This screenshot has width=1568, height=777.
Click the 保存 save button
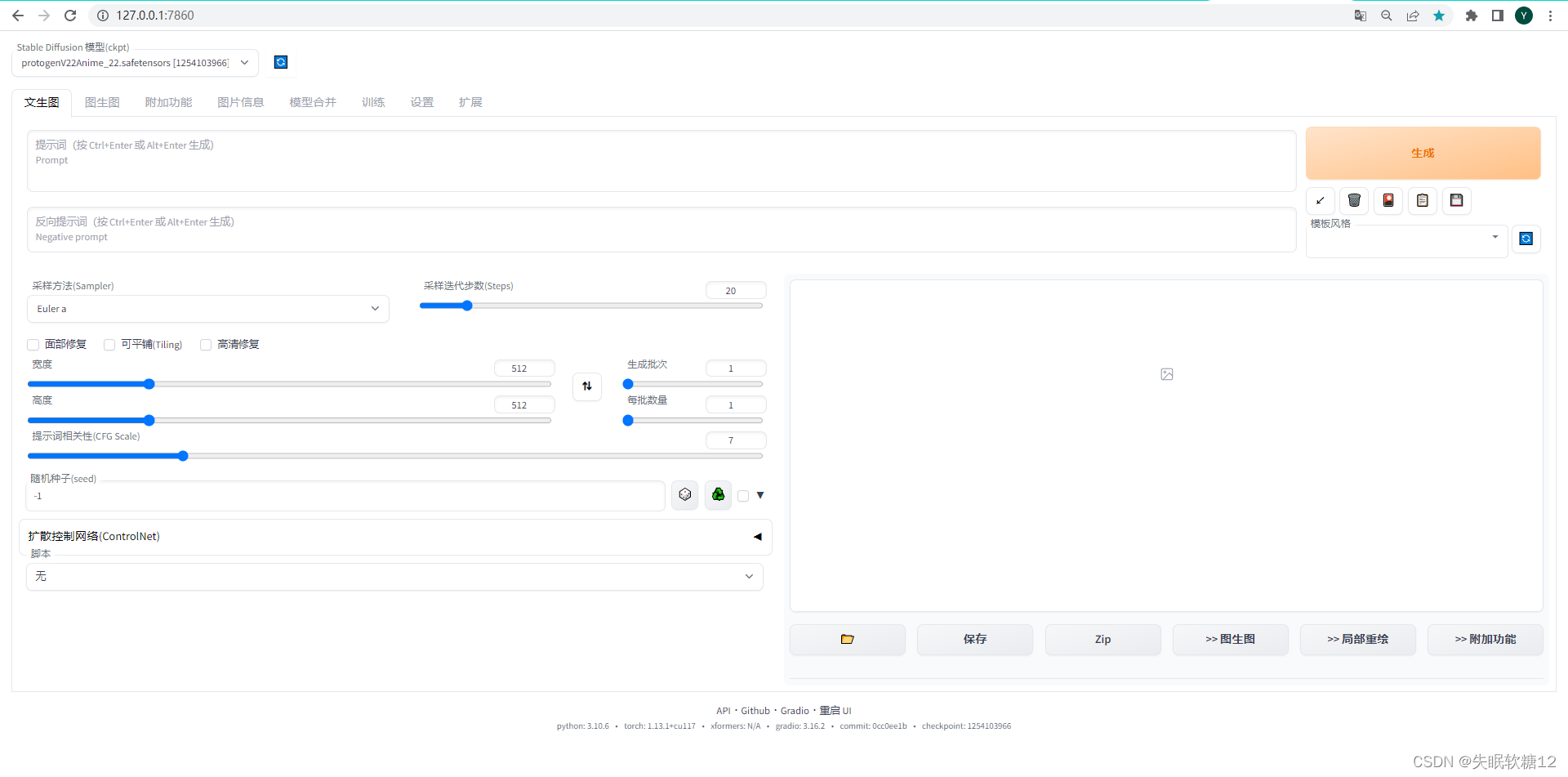coord(975,639)
